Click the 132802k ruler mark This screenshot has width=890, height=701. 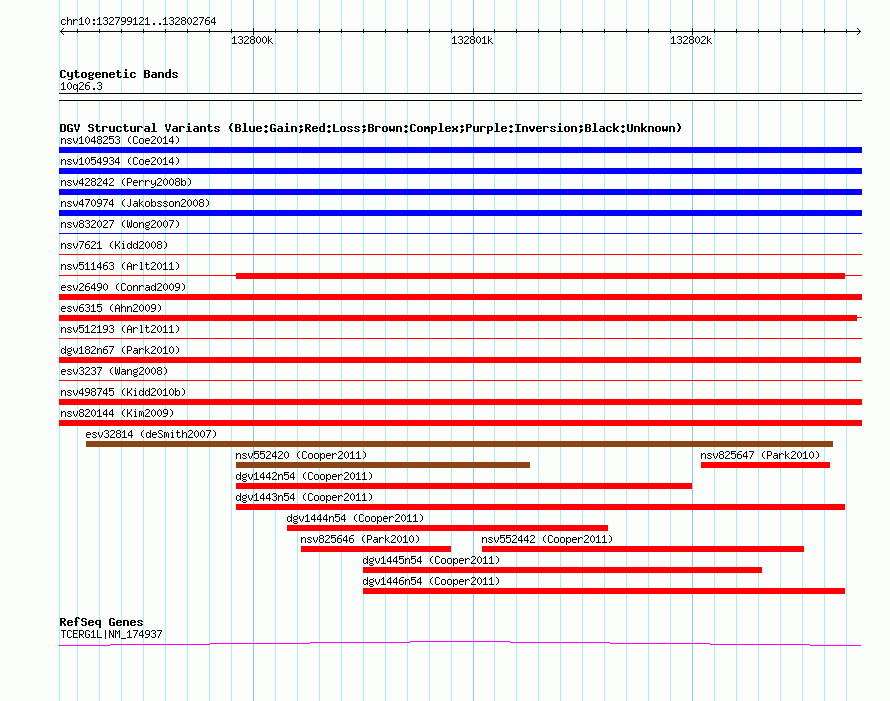691,40
